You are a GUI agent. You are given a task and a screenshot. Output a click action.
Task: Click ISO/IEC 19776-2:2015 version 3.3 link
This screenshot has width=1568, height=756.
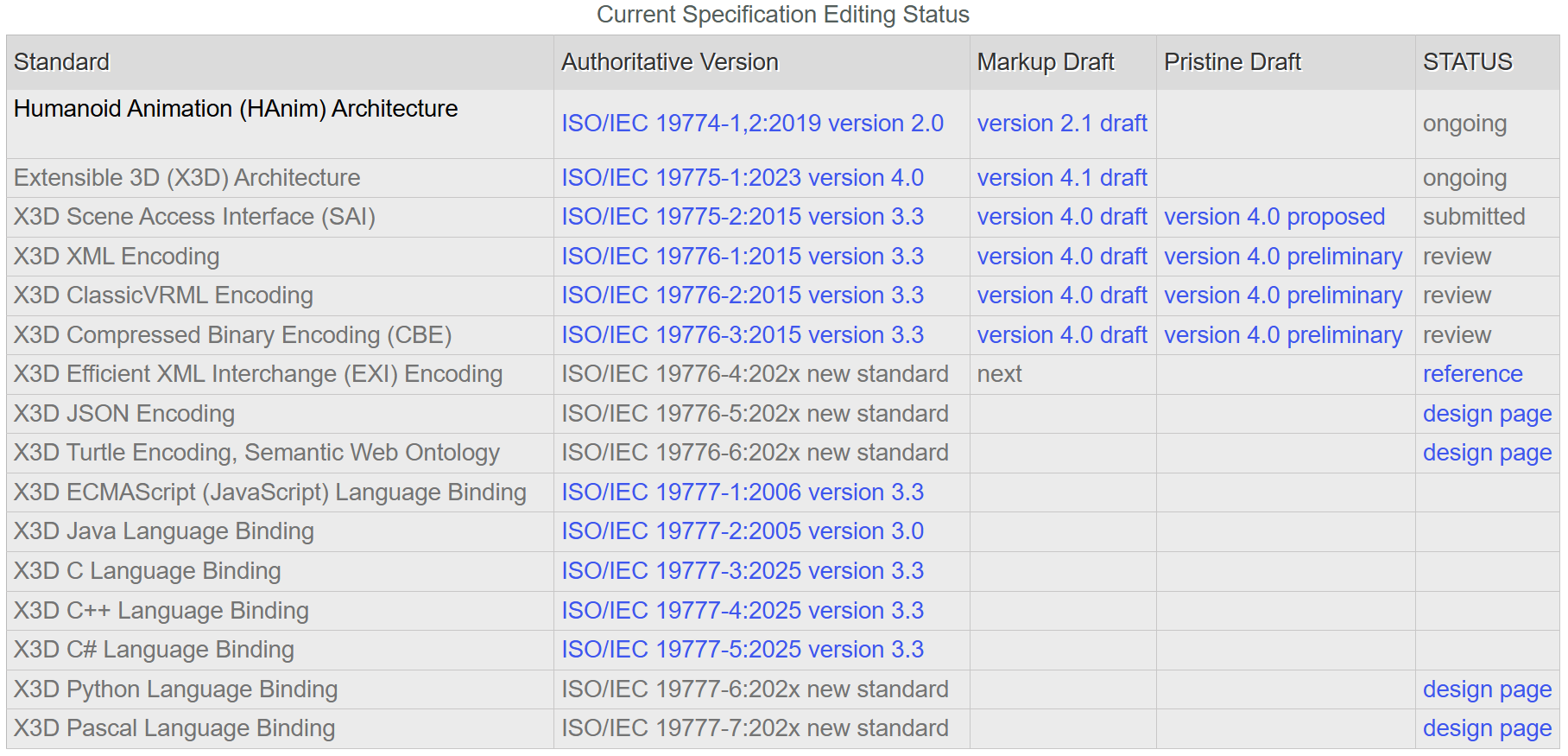tap(742, 295)
